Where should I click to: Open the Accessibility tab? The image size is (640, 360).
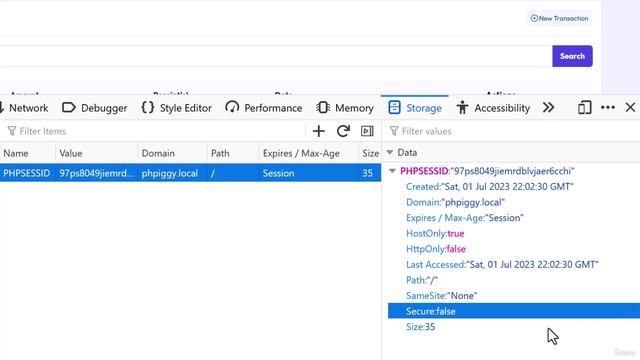(x=493, y=108)
